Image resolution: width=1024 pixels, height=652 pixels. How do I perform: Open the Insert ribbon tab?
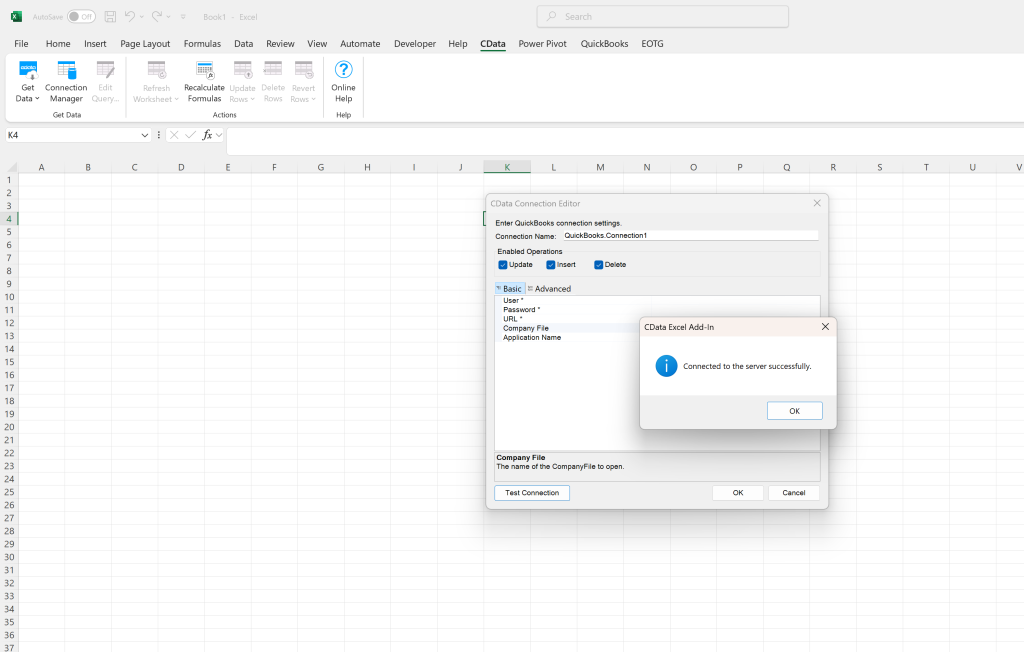pos(95,44)
